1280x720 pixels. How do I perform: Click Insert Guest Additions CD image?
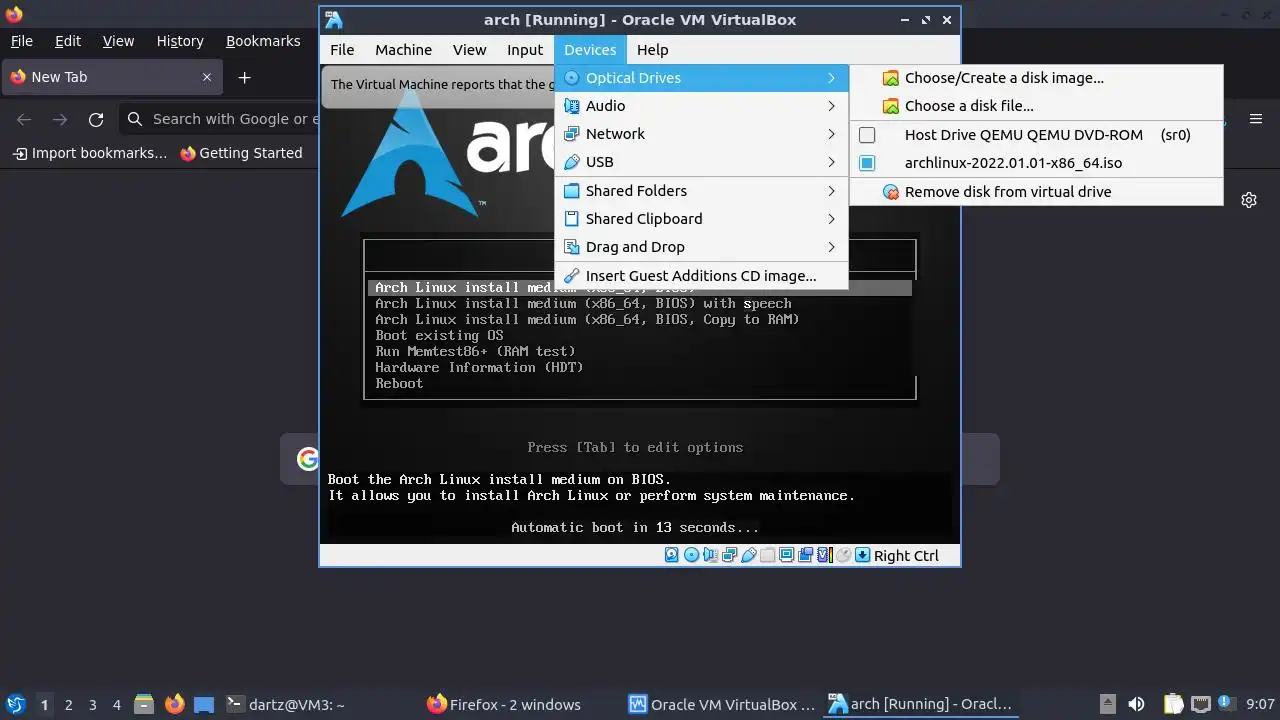click(701, 276)
